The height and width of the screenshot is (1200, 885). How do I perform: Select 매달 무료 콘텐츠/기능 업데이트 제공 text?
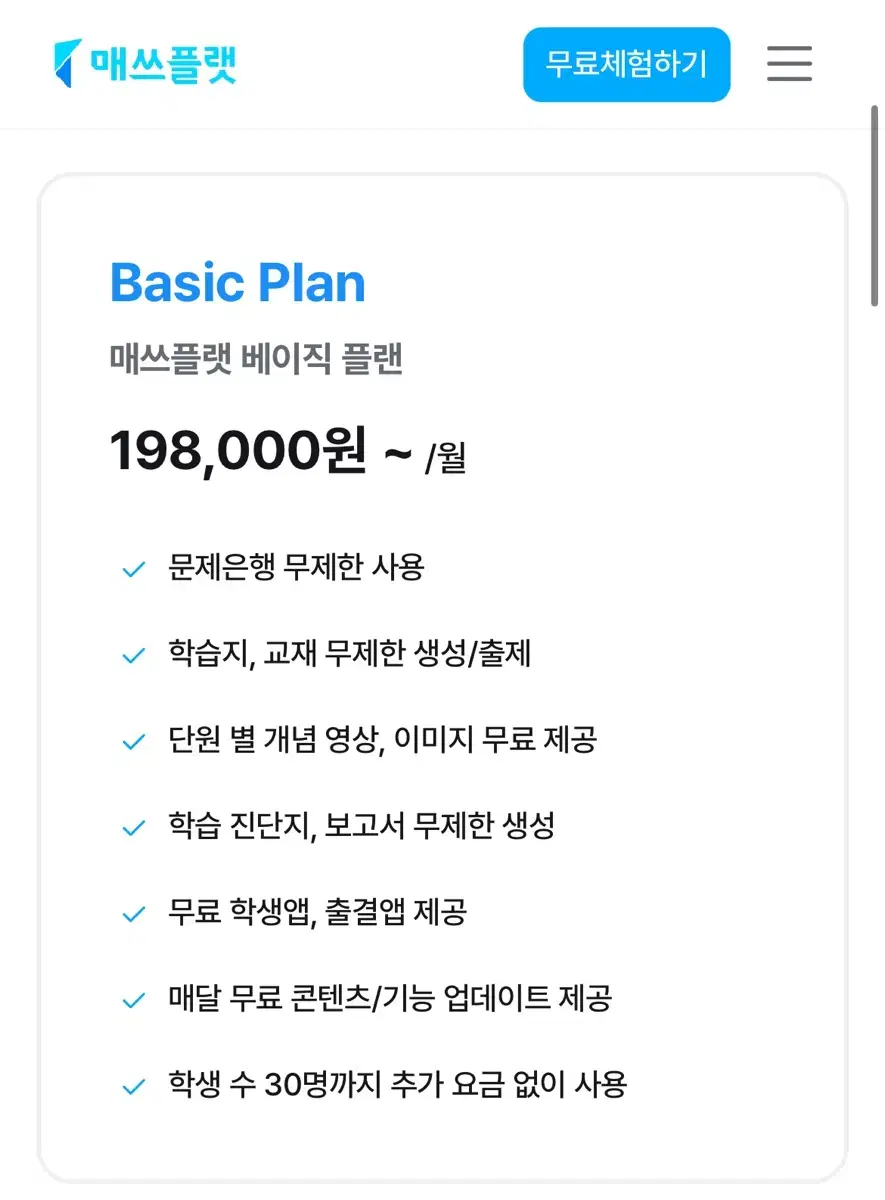coord(390,998)
